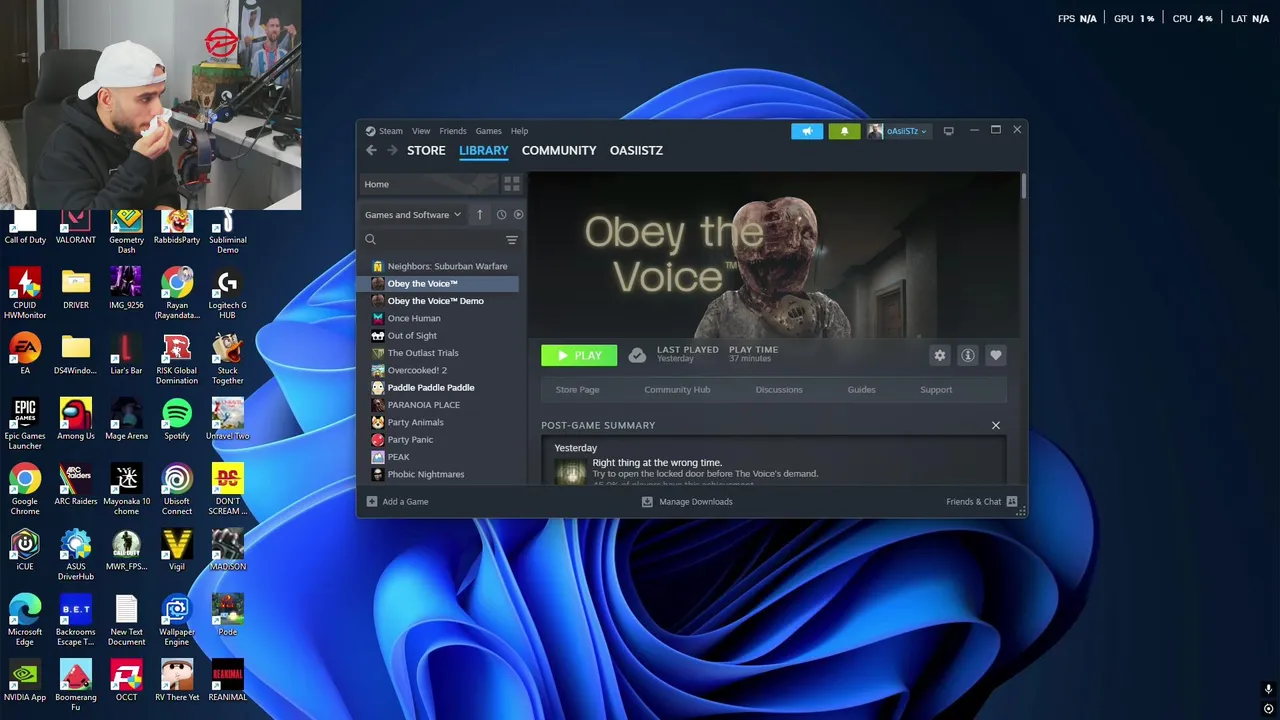
Task: Open the Discussions link
Action: coord(779,390)
